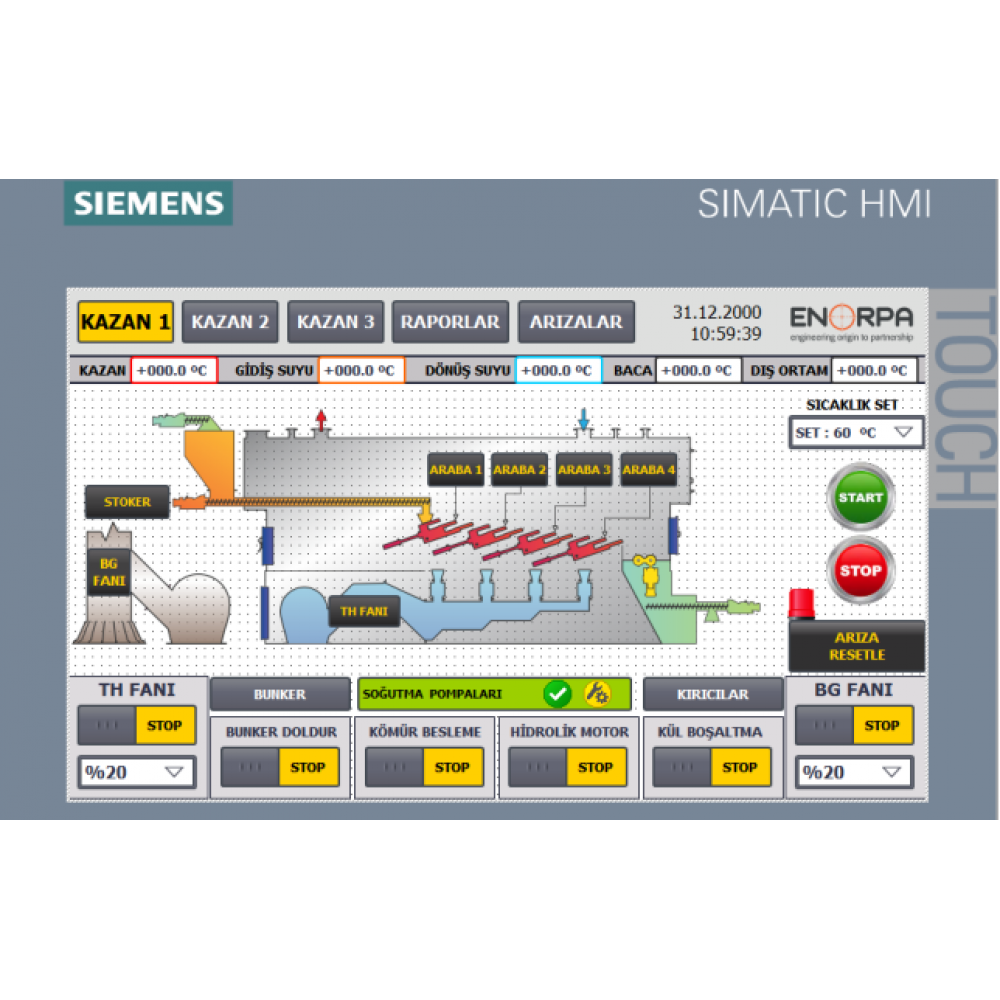Click the GİDİŞ SUYU temperature field
This screenshot has height=1000, width=1000.
[362, 370]
